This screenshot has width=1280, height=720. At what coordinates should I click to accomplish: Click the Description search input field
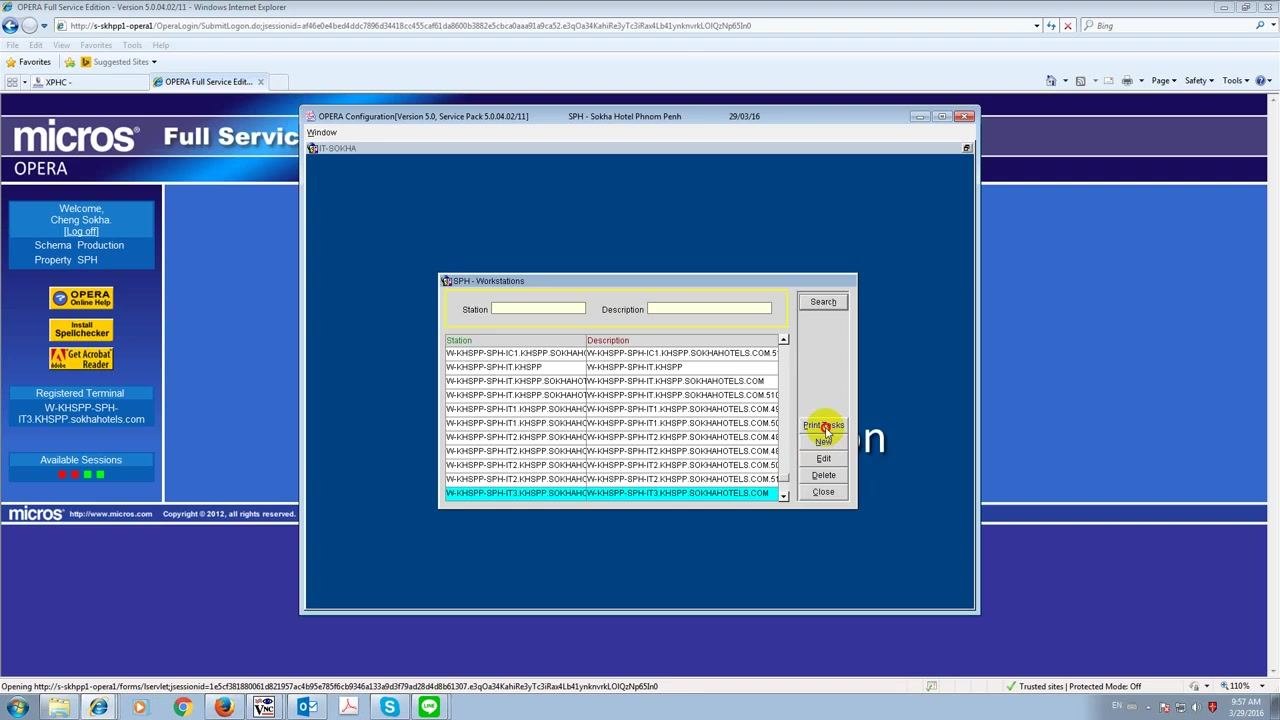tap(709, 309)
